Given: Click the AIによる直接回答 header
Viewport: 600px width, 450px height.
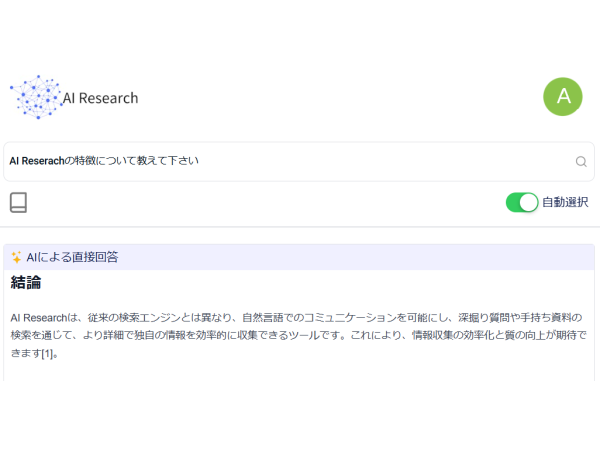Looking at the screenshot, I should pyautogui.click(x=299, y=257).
